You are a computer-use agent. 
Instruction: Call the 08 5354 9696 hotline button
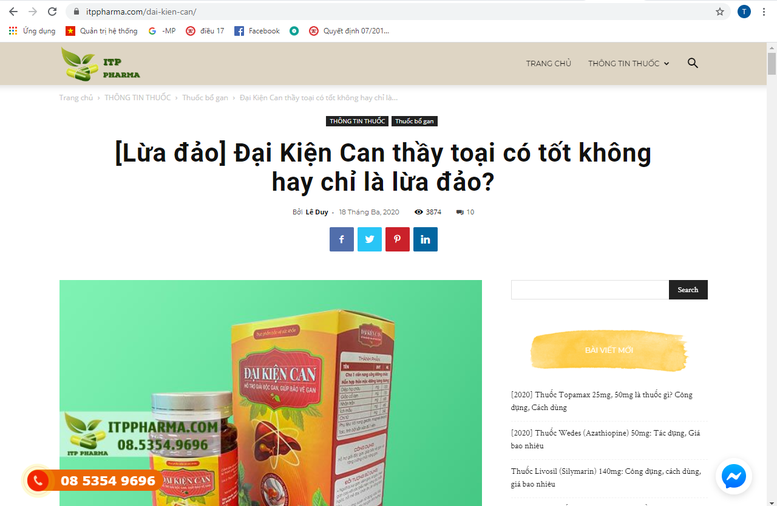(93, 480)
